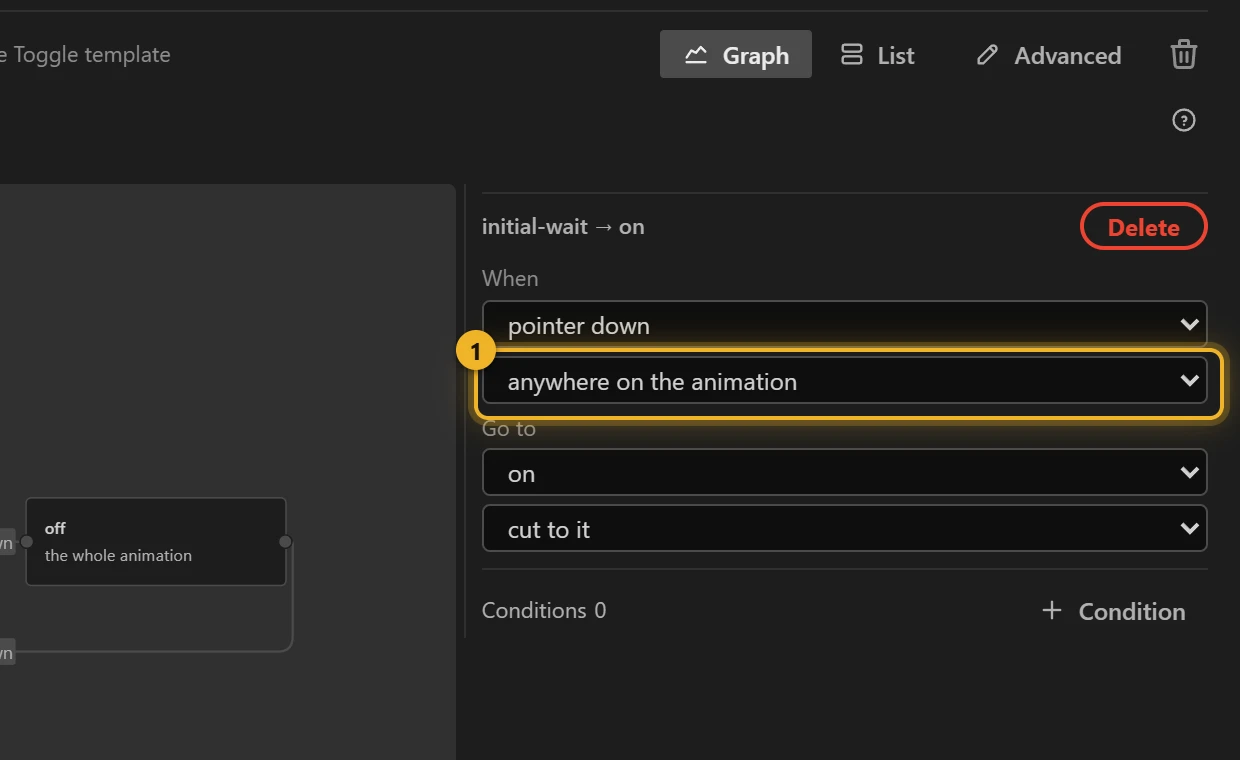This screenshot has width=1240, height=760.
Task: Click the 'Go to' section label
Action: point(509,428)
